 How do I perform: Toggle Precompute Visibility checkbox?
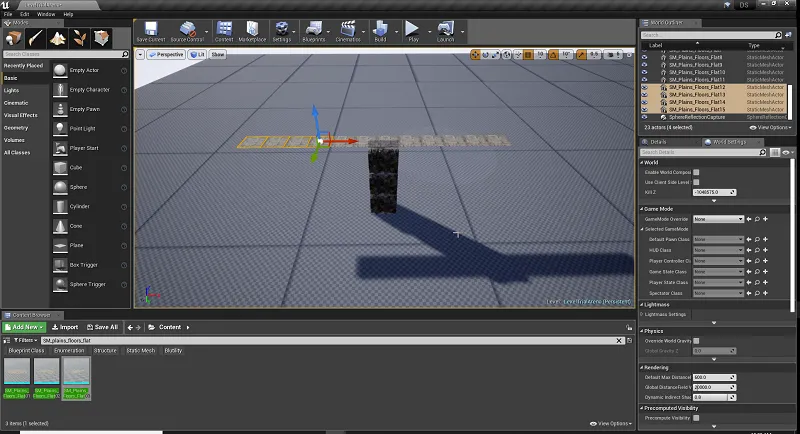pyautogui.click(x=696, y=418)
